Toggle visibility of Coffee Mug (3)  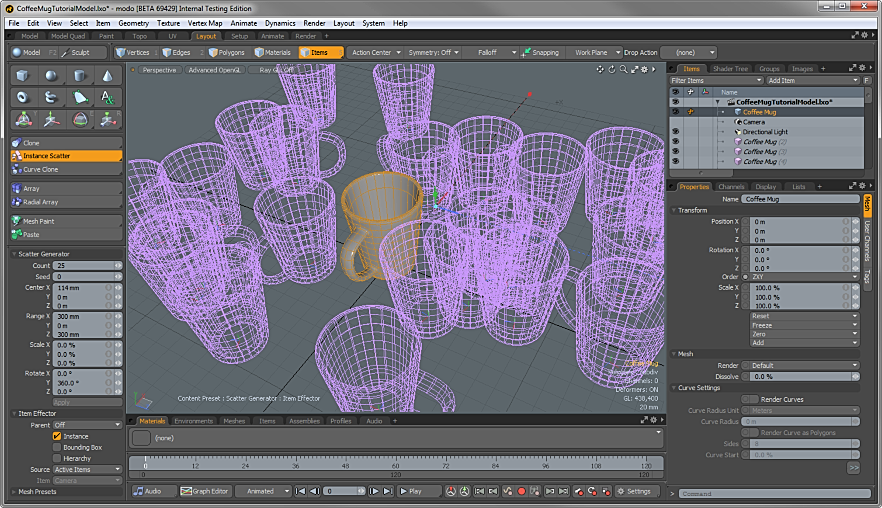click(x=675, y=151)
